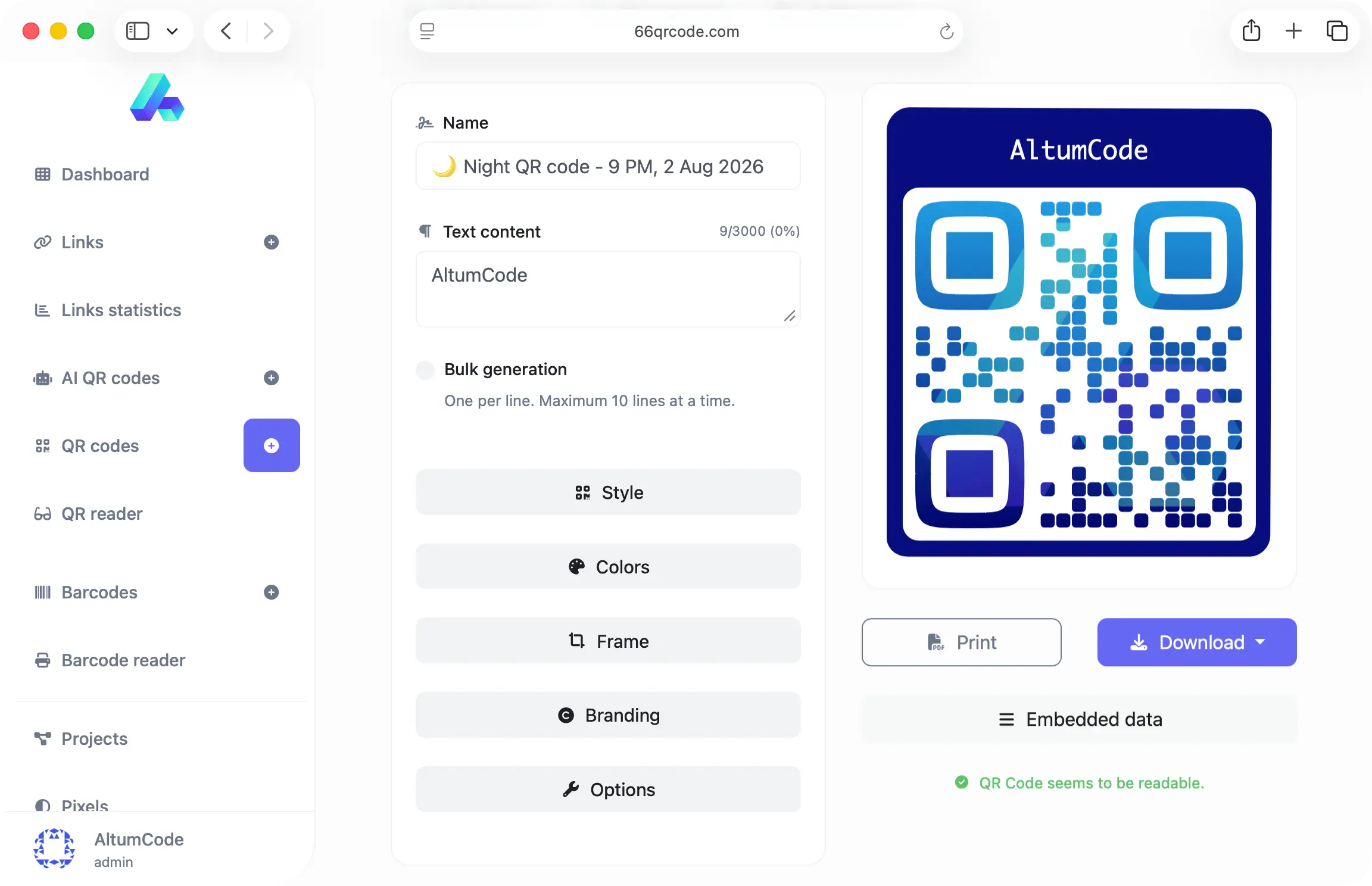The width and height of the screenshot is (1372, 886).
Task: Open the sidebar tab group chevron
Action: [x=172, y=31]
